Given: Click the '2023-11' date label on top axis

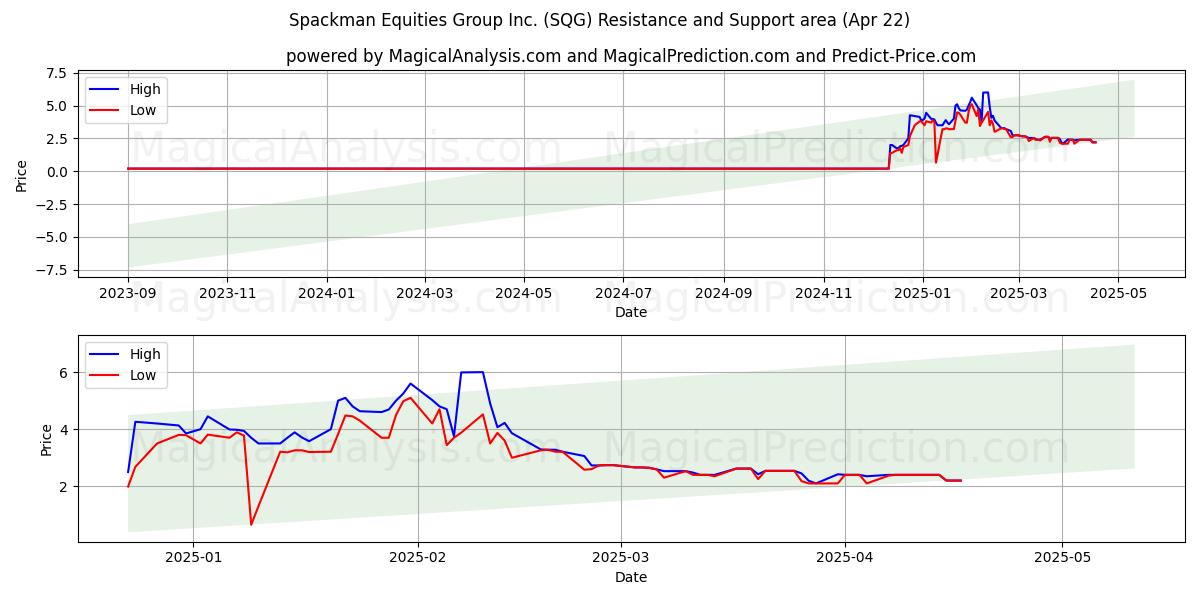Looking at the screenshot, I should pos(226,293).
